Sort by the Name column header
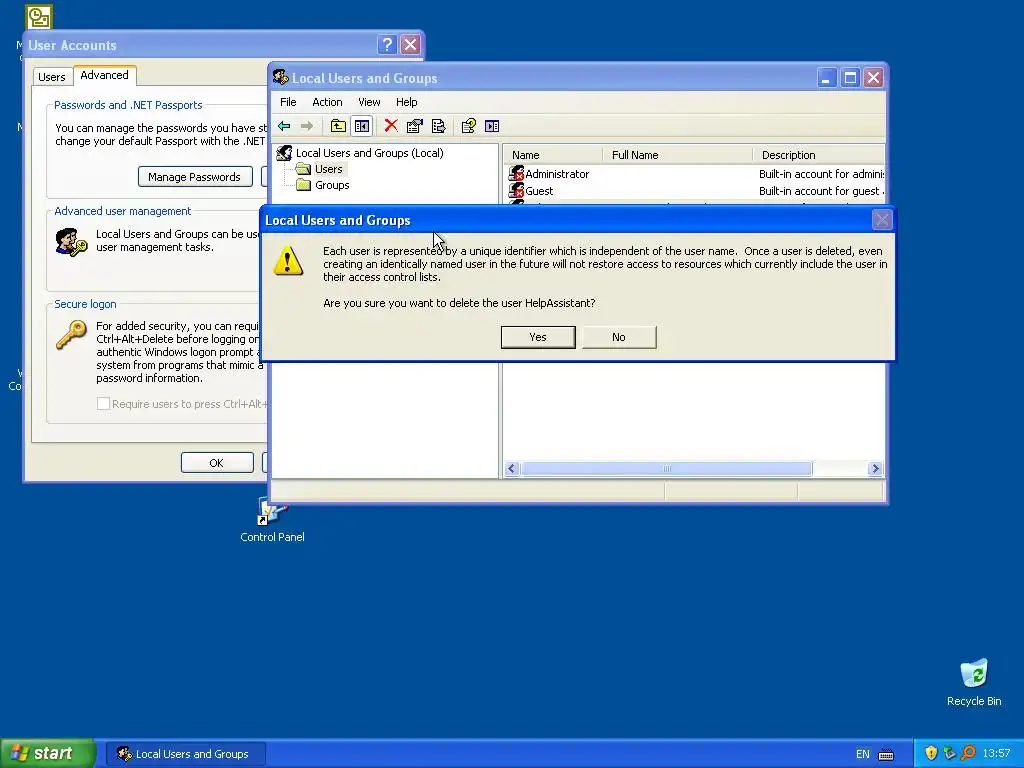 point(553,155)
